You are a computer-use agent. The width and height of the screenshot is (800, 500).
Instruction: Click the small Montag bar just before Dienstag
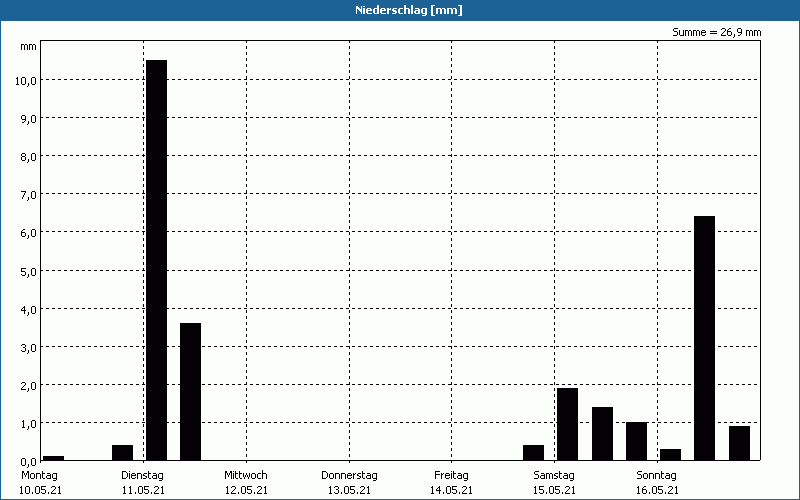tap(122, 453)
